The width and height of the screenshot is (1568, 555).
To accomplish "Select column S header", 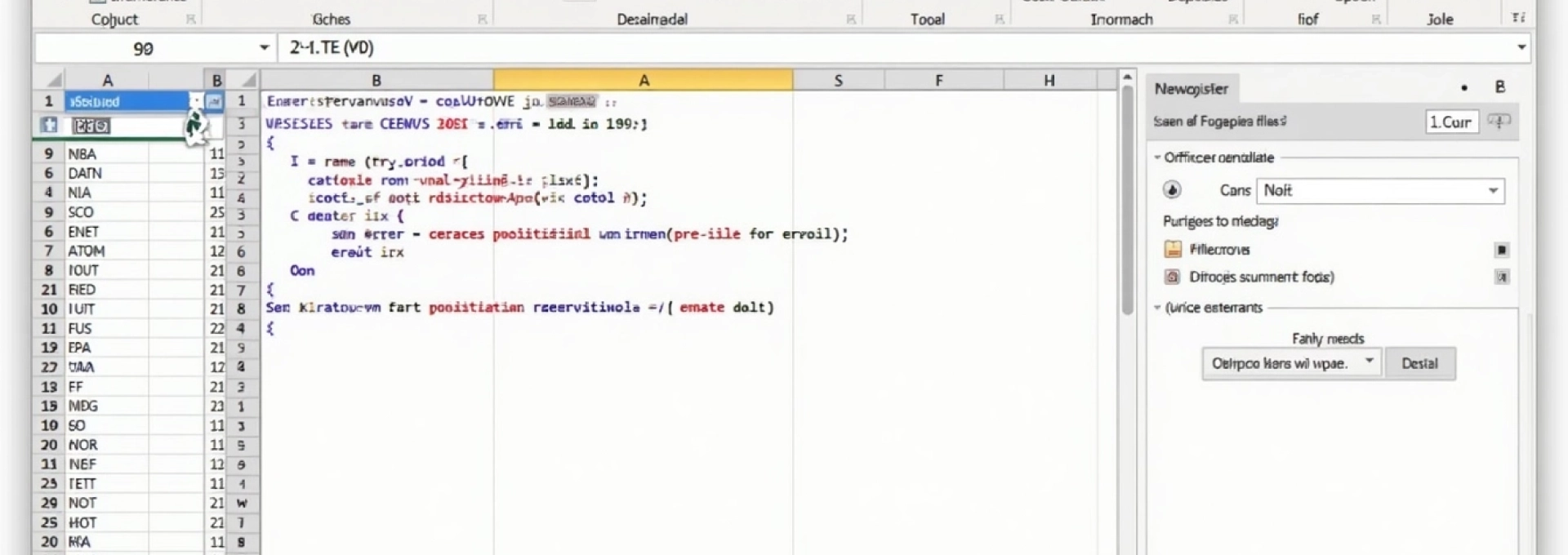I will click(x=838, y=80).
